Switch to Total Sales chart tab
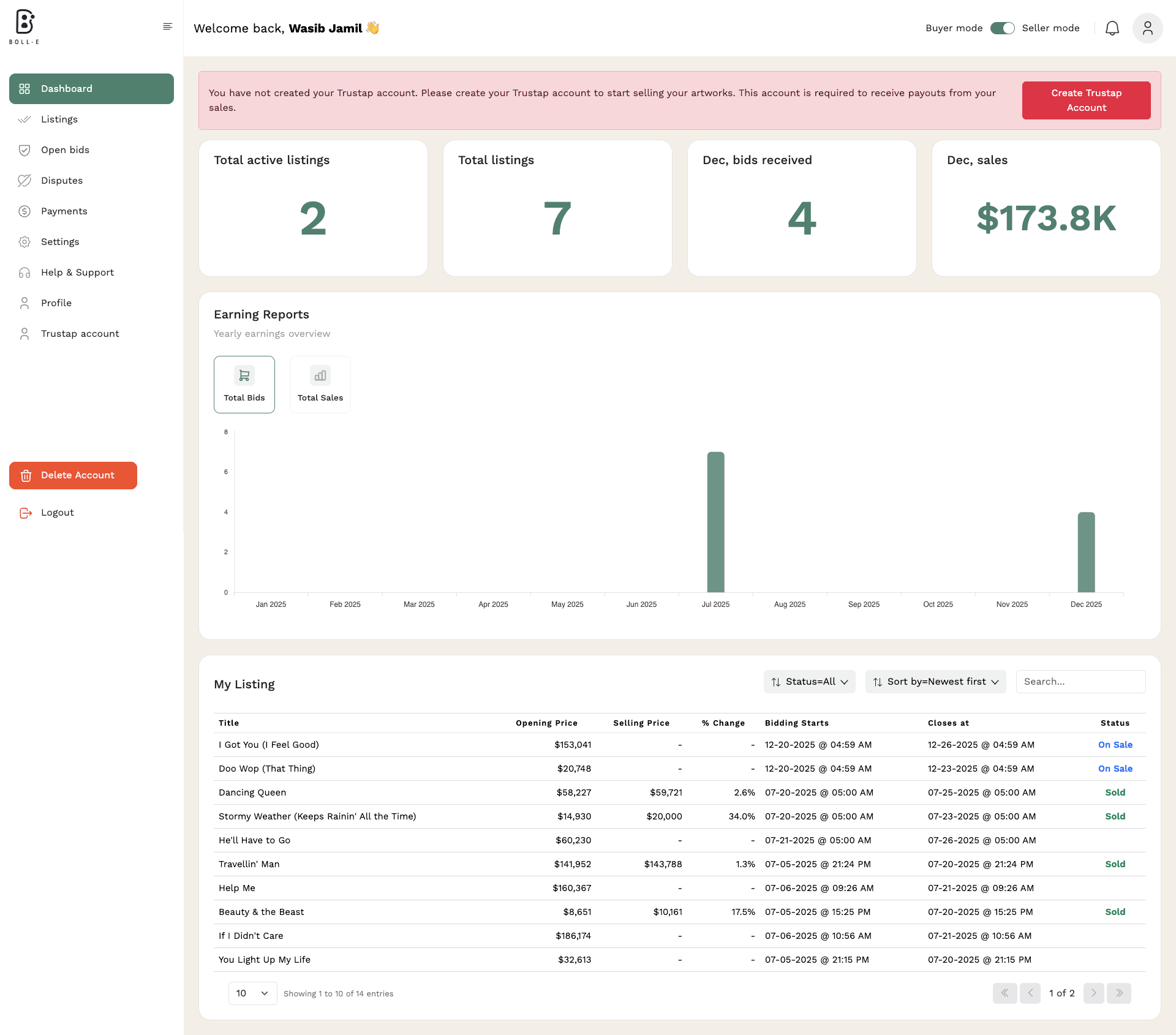The width and height of the screenshot is (1176, 1035). click(320, 385)
